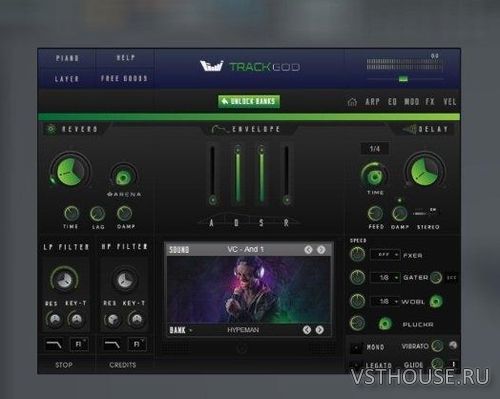Click the HP Filter Res knob
The image size is (500, 399).
pos(112,319)
